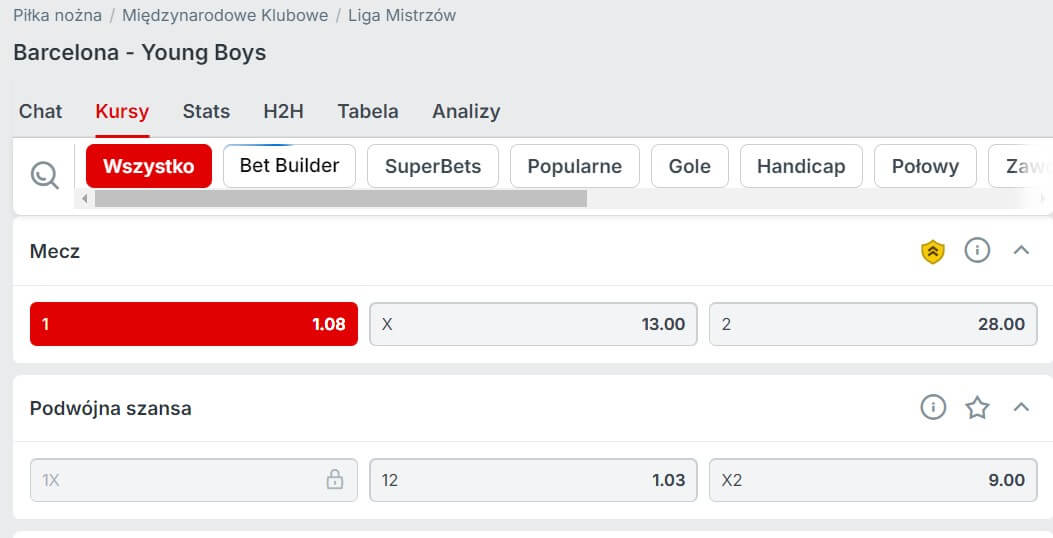Click the horizontal filter scrollbar
The height and width of the screenshot is (538, 1053).
pos(340,199)
